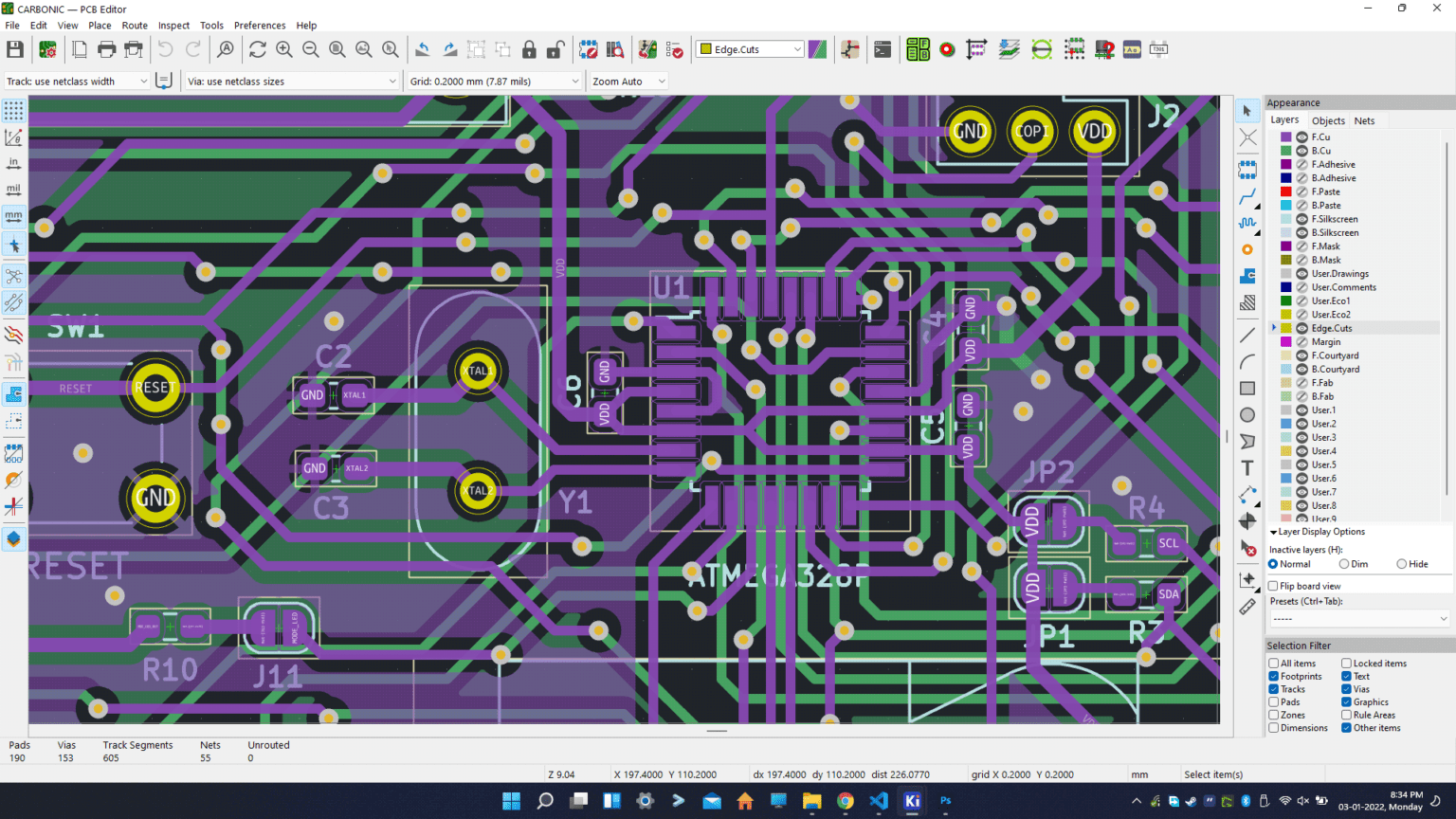Switch to the Nets tab
Image resolution: width=1456 pixels, height=819 pixels.
tap(1365, 120)
